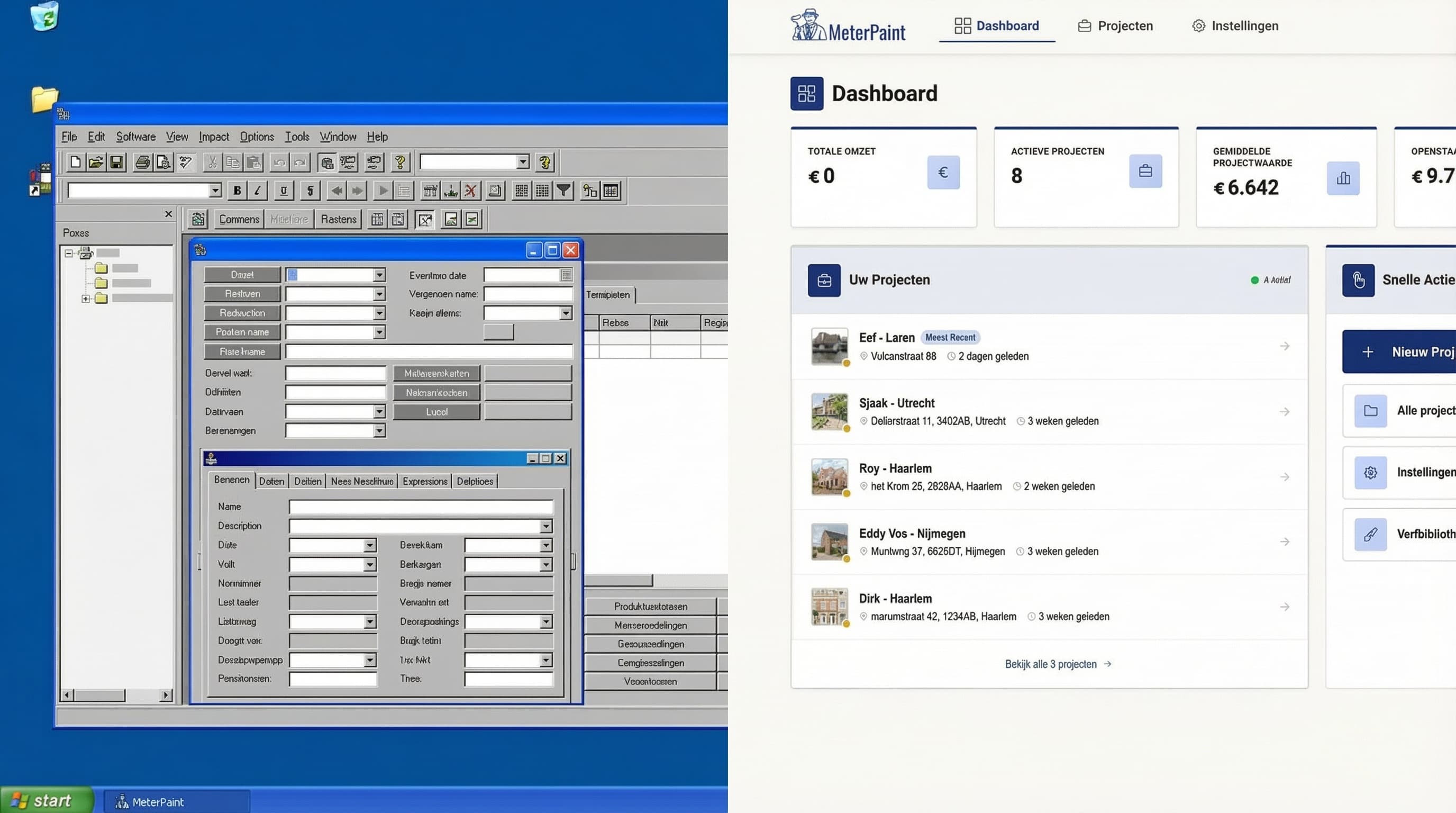The height and width of the screenshot is (813, 1456).
Task: Open the Impact menu
Action: 214,137
